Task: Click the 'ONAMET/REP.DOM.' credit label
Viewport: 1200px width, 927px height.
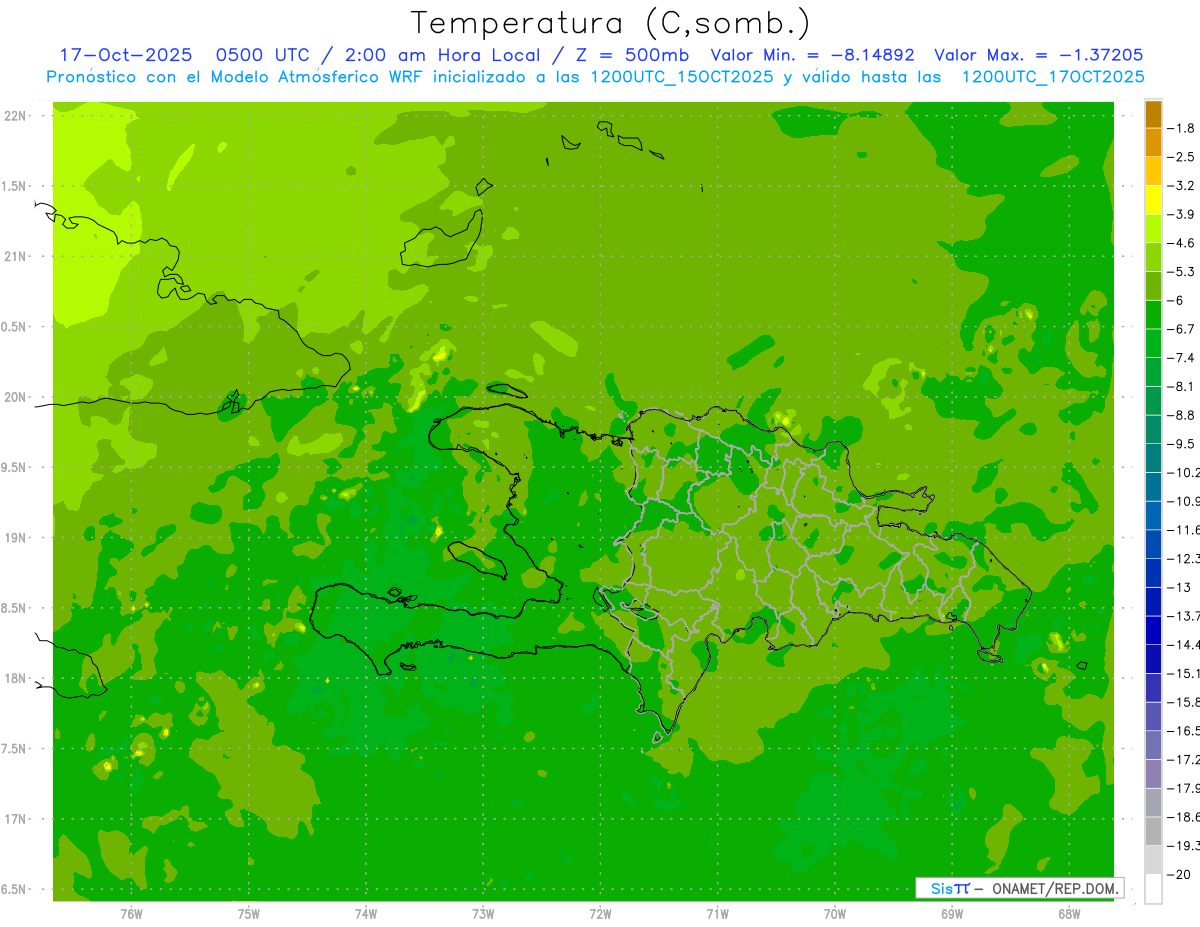Action: coord(1056,888)
